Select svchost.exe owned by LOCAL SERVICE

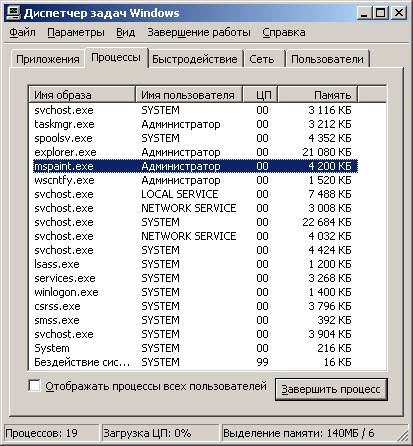click(196, 194)
